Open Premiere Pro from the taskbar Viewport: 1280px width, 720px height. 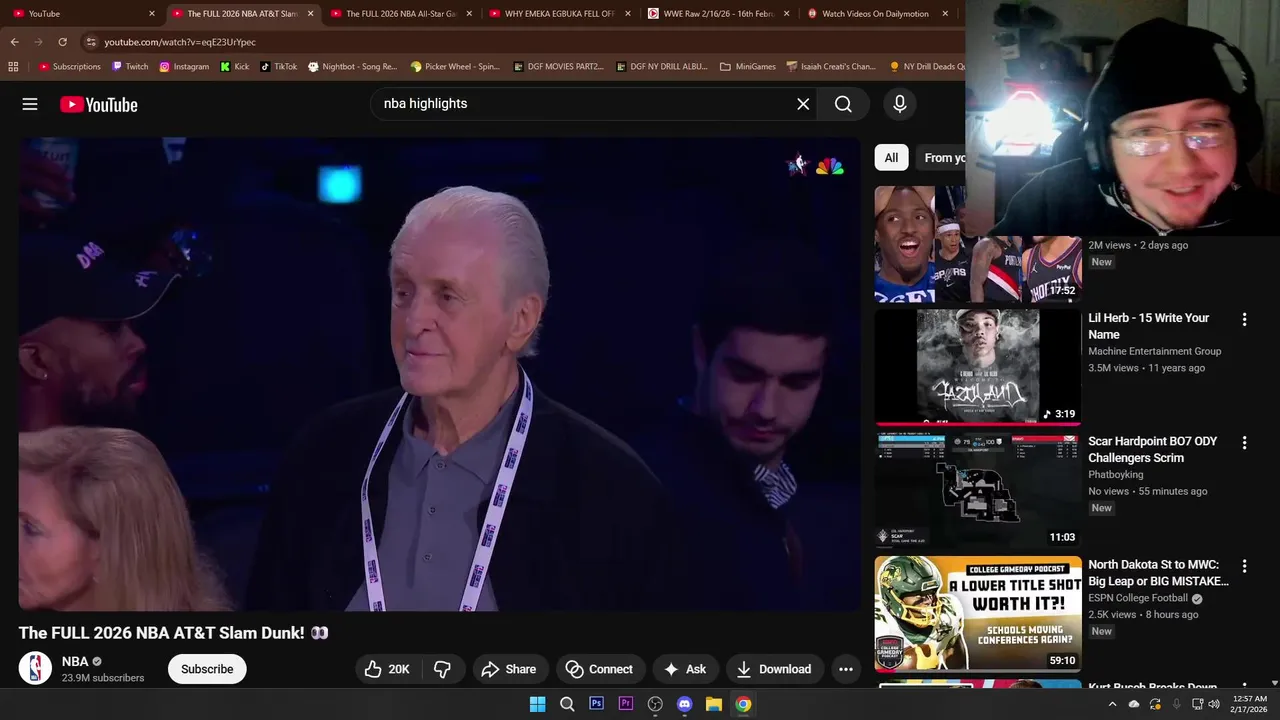point(626,704)
